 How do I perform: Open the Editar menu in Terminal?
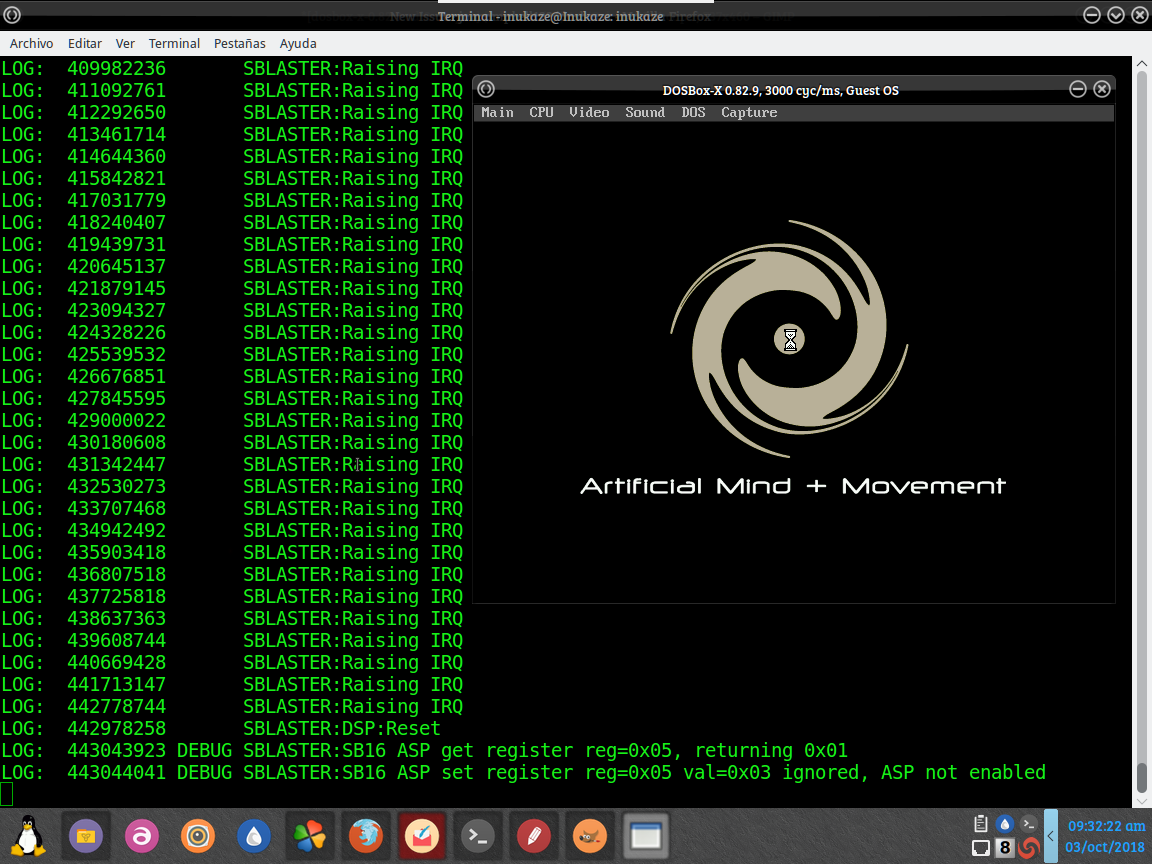[x=84, y=43]
